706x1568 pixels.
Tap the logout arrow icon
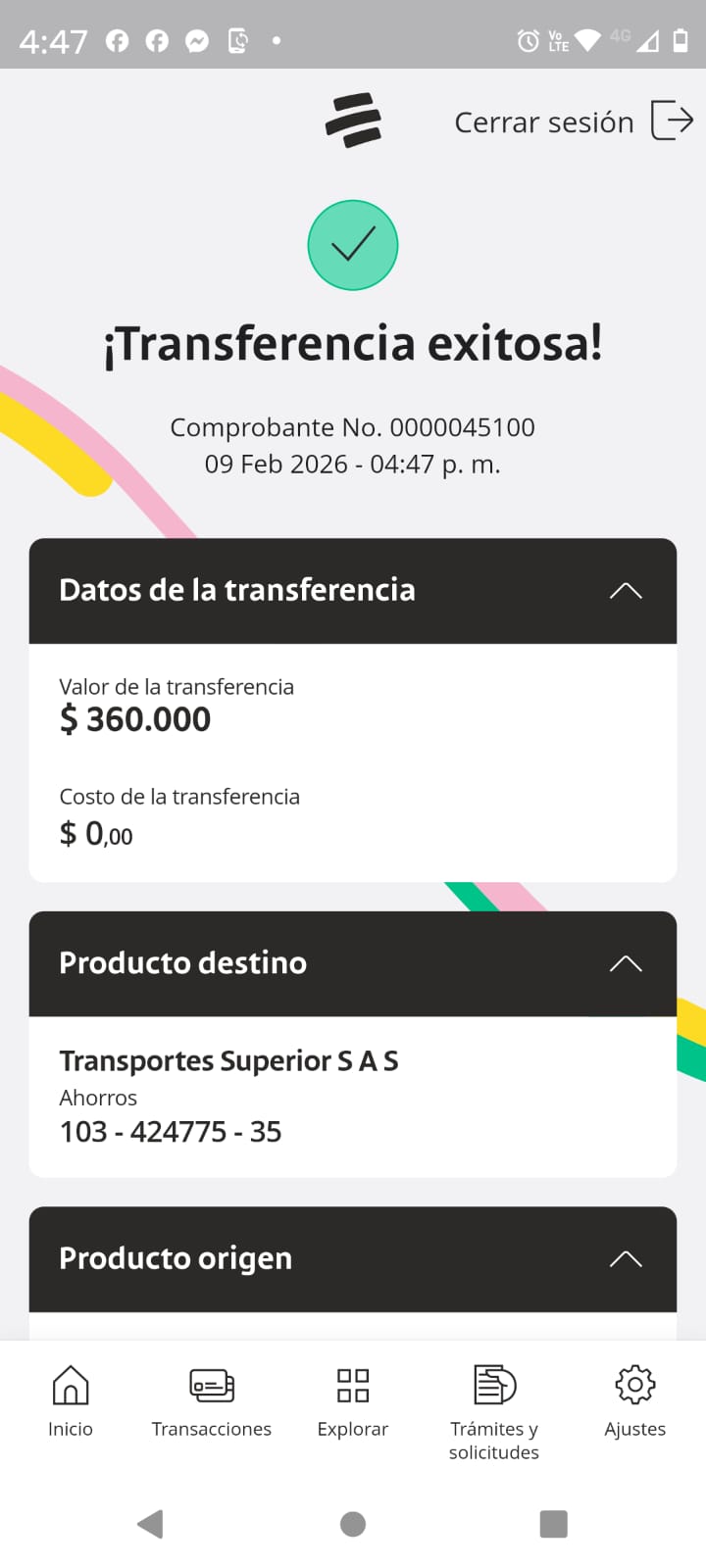[x=673, y=121]
